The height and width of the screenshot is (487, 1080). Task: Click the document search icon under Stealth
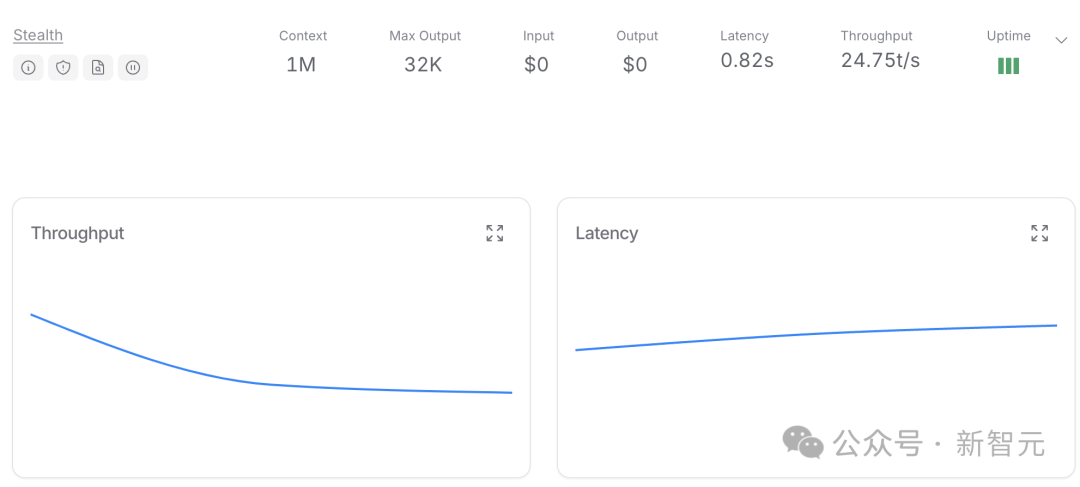click(x=98, y=68)
